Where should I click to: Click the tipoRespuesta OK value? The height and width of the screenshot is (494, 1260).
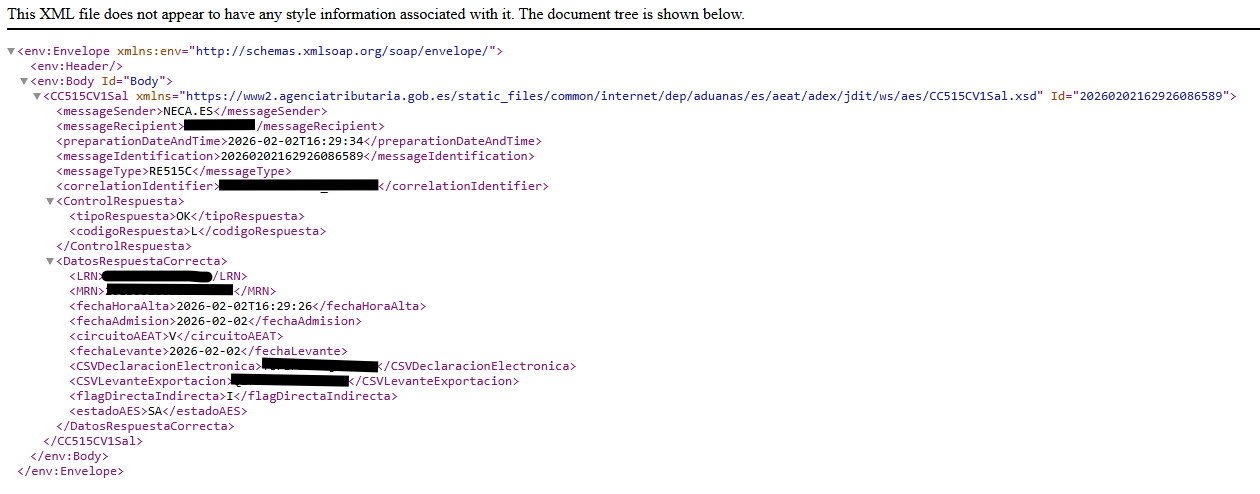coord(183,216)
